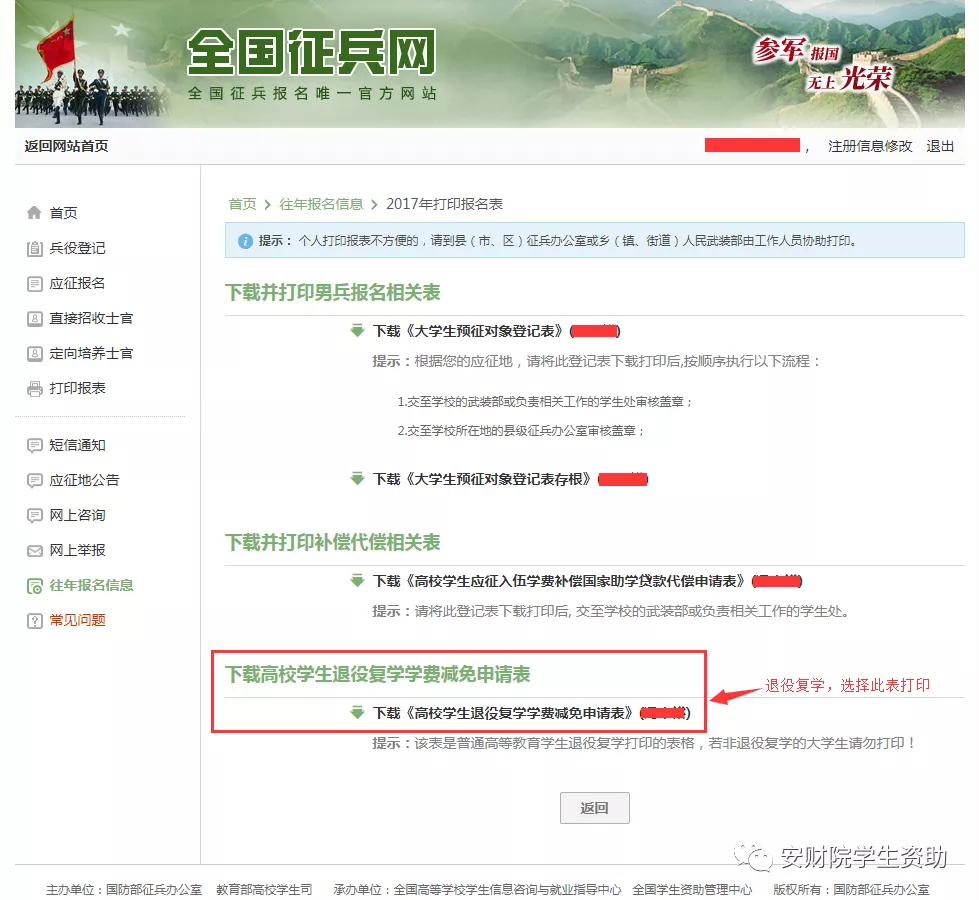Click the envelope icon for 网上举报
Image resolution: width=979 pixels, height=900 pixels.
35,550
